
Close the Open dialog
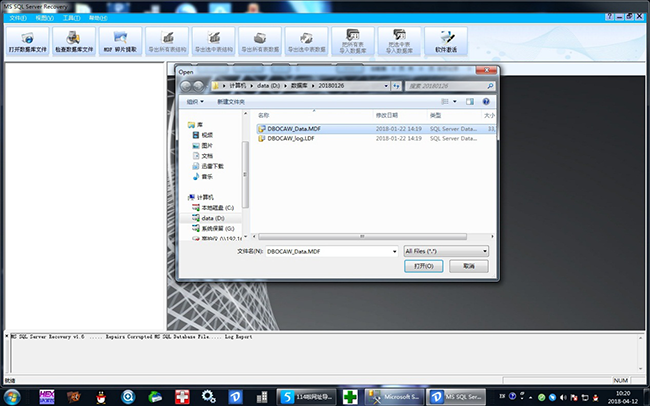[486, 70]
